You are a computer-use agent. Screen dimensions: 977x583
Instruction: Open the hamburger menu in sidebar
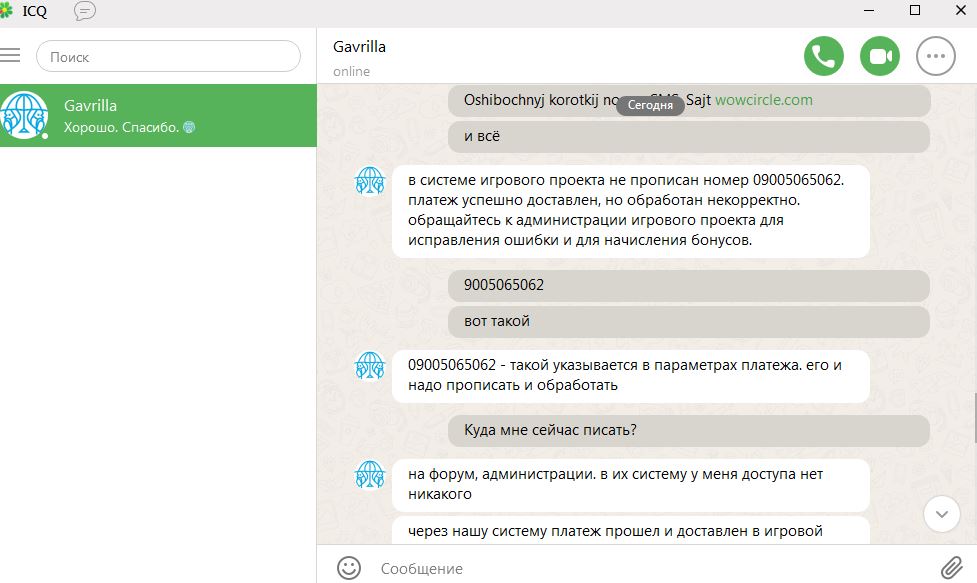10,56
